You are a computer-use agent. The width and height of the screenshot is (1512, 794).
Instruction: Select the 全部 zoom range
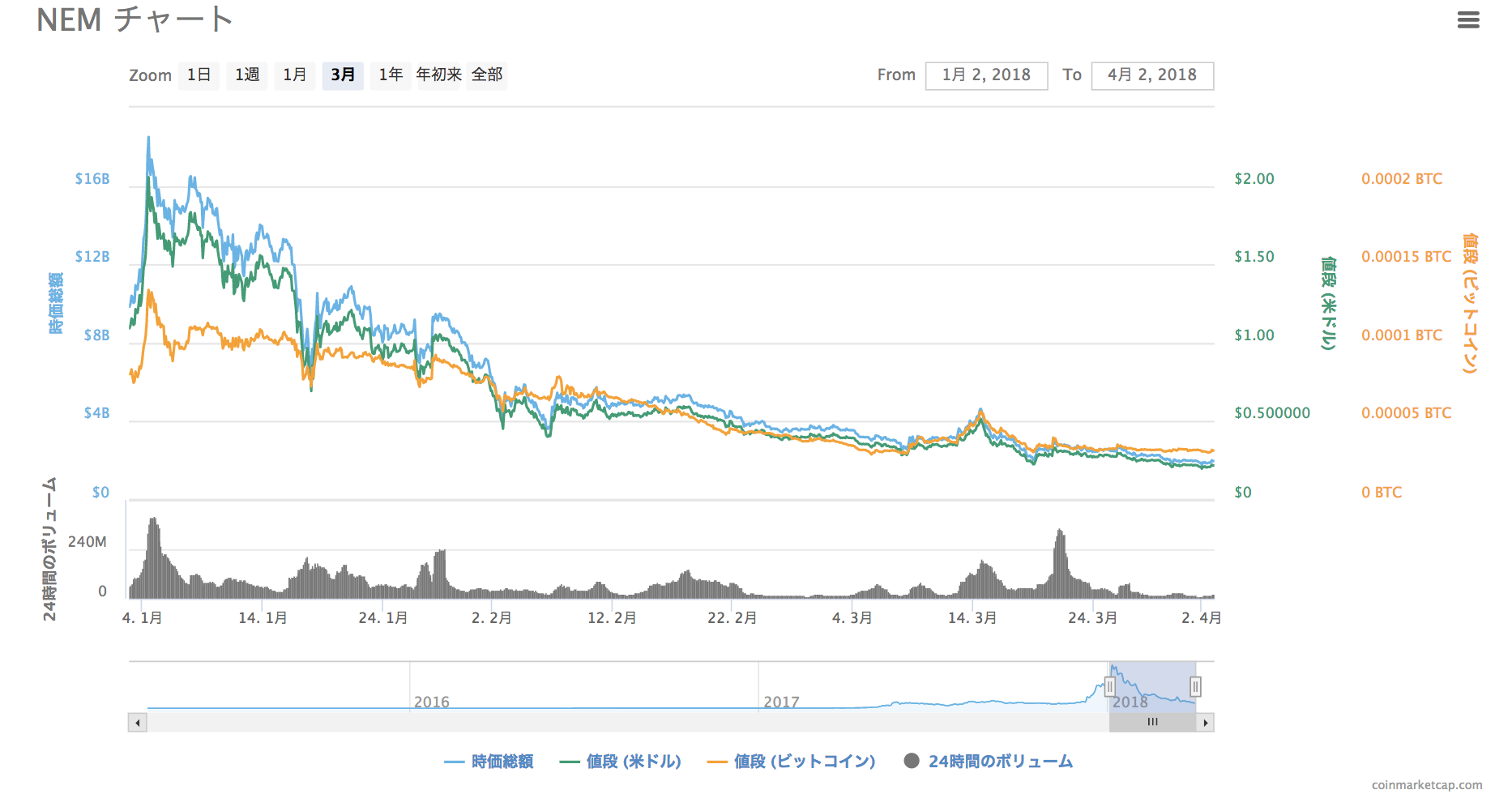pyautogui.click(x=487, y=75)
